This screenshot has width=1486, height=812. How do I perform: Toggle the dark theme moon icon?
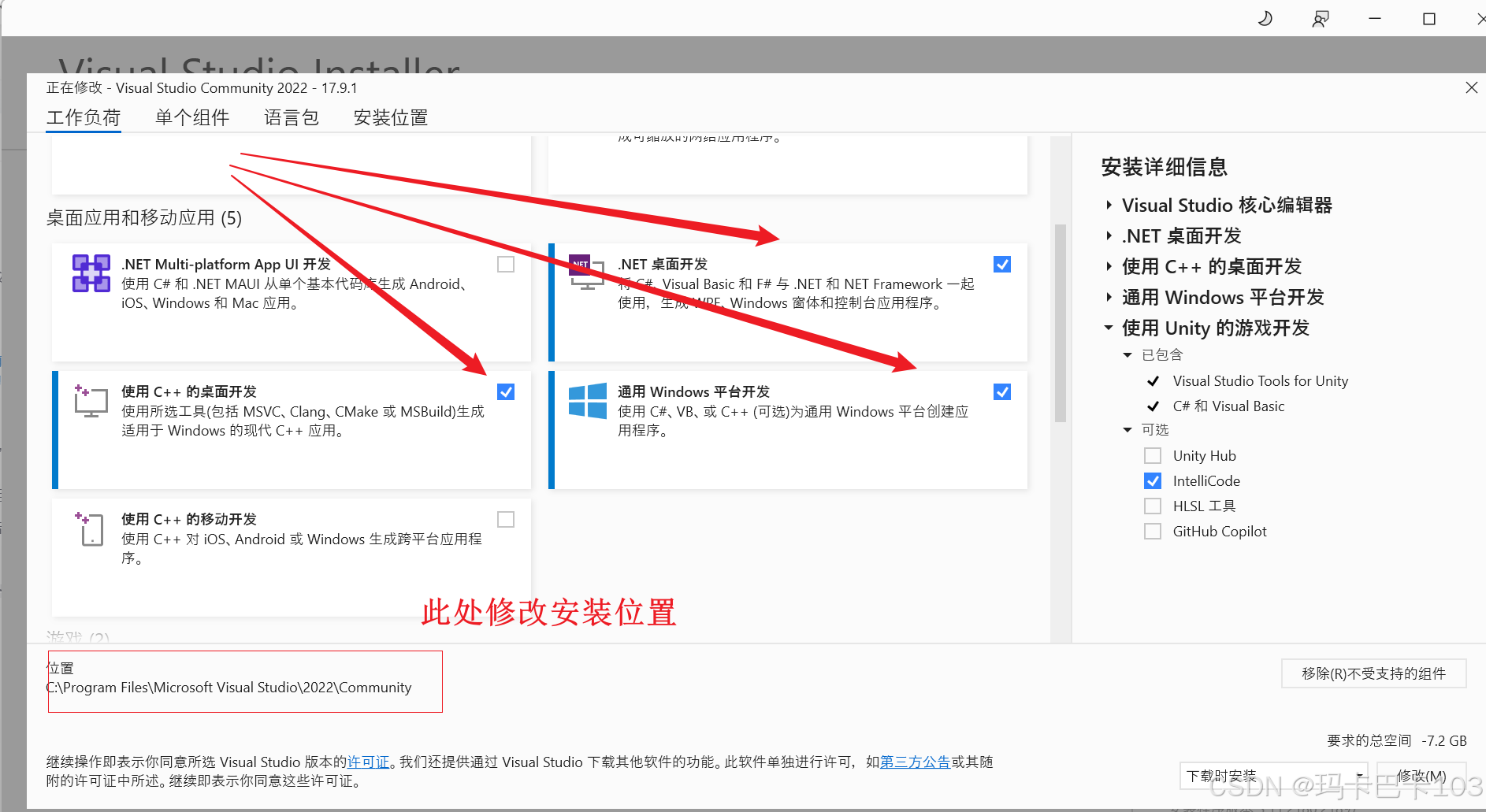[1265, 18]
